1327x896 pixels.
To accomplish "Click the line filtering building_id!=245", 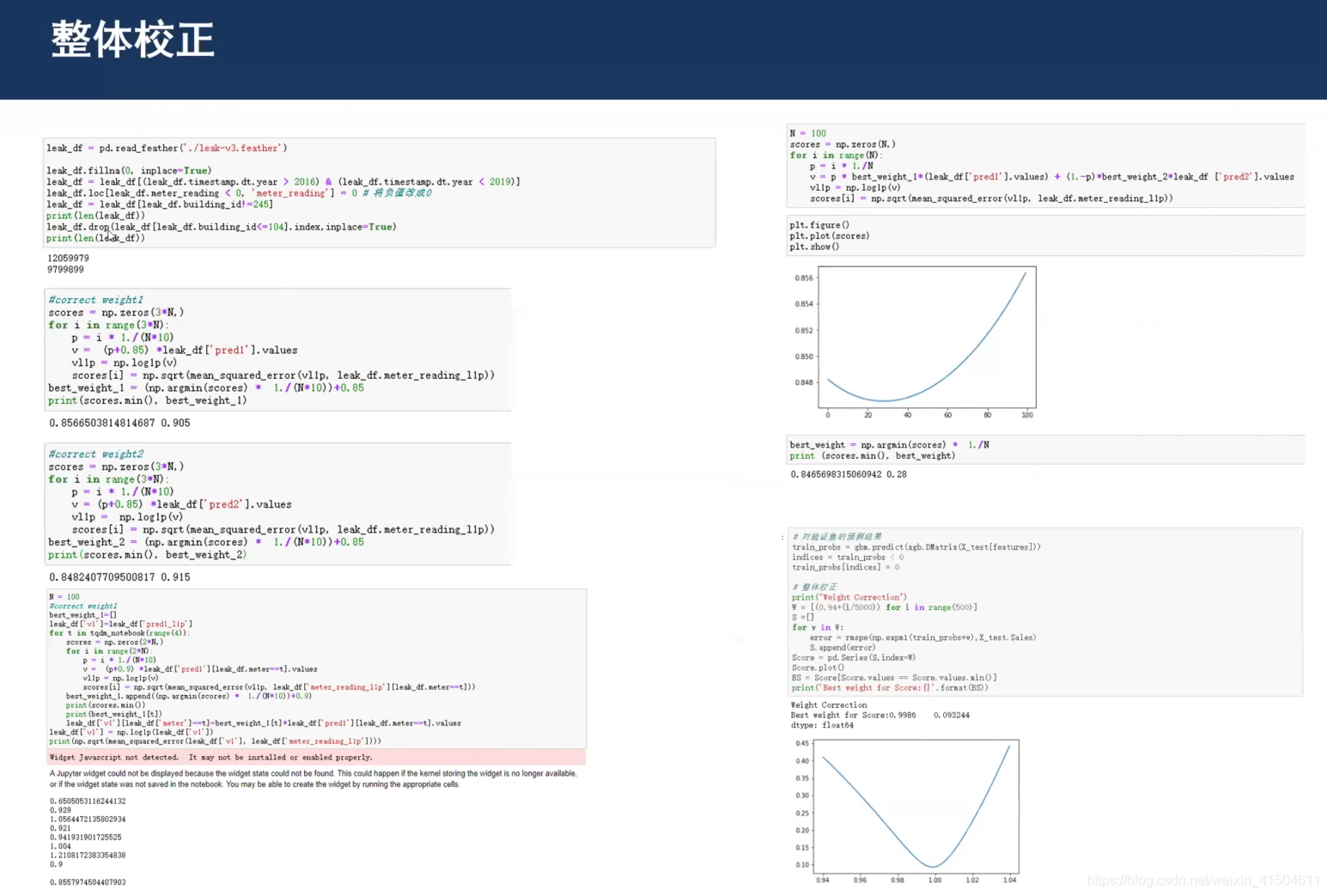I will [160, 204].
